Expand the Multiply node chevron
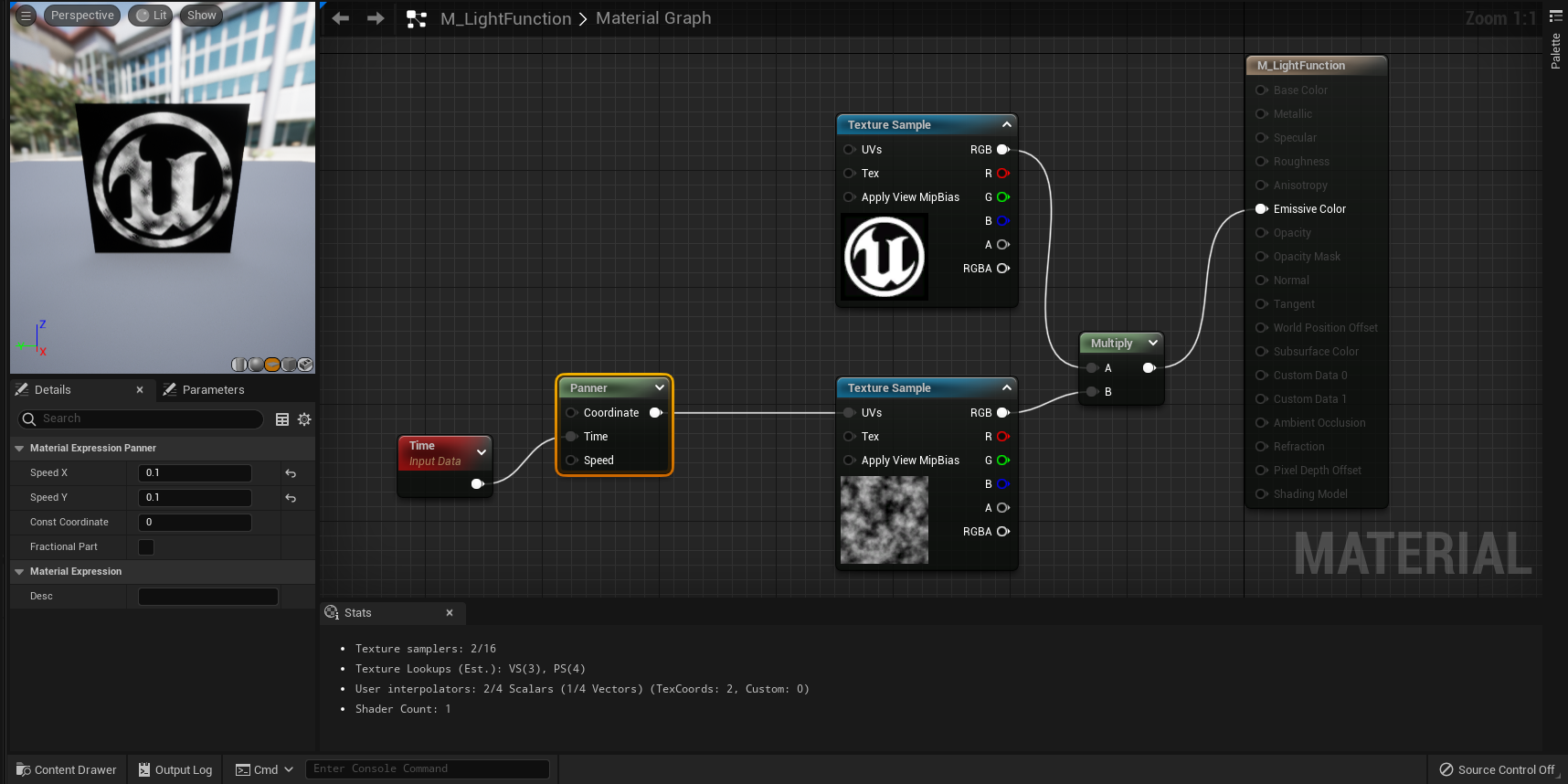This screenshot has height=784, width=1568. (x=1153, y=344)
